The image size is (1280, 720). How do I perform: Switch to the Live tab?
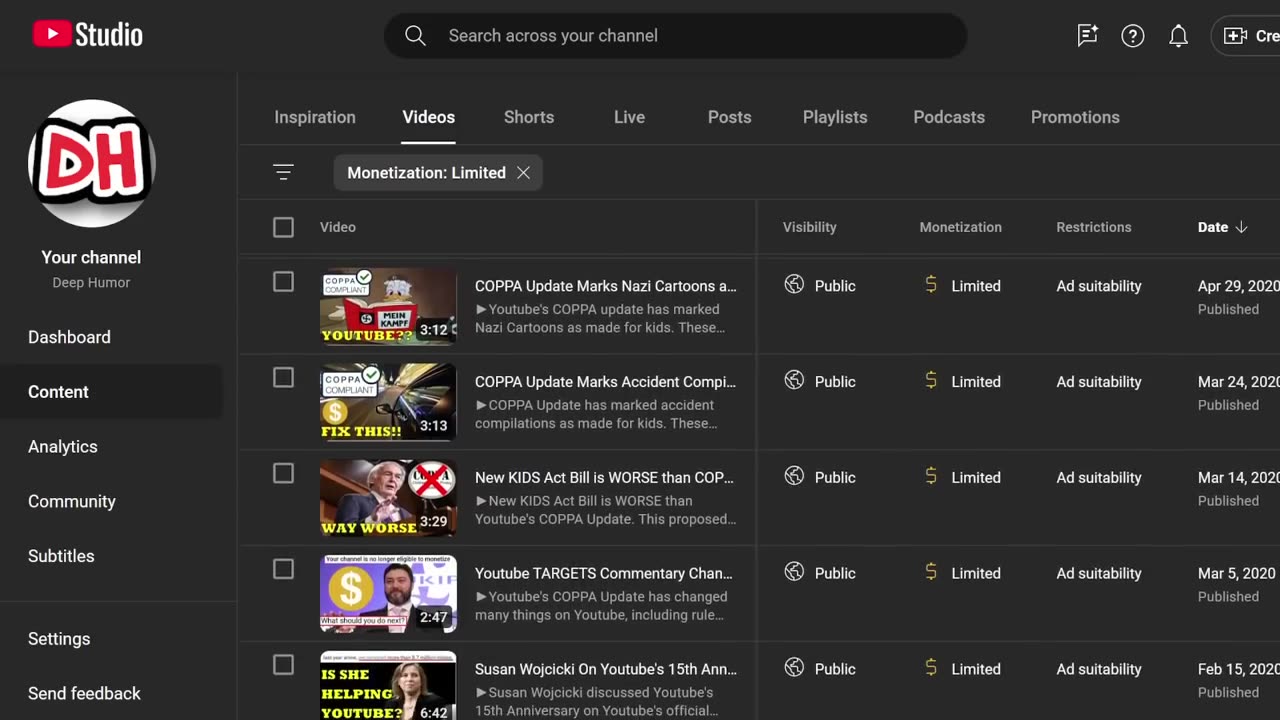[x=629, y=117]
